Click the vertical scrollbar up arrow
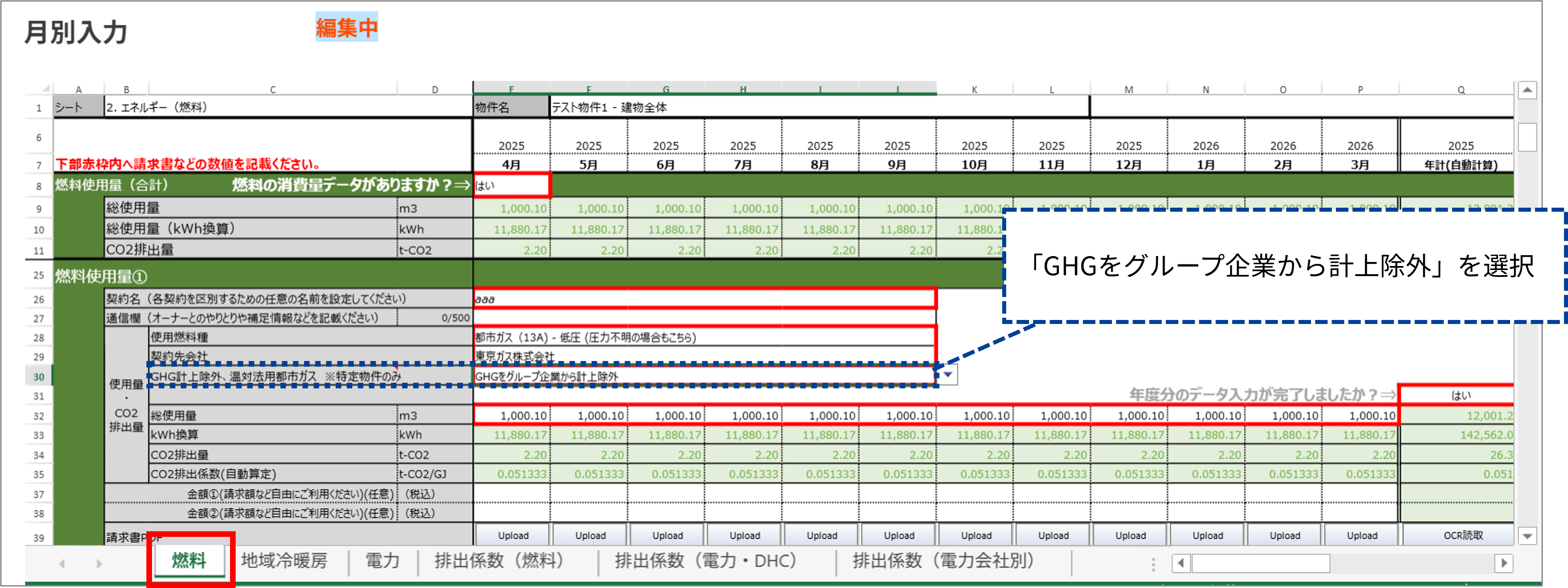Viewport: 1568px width, 588px height. point(1527,91)
